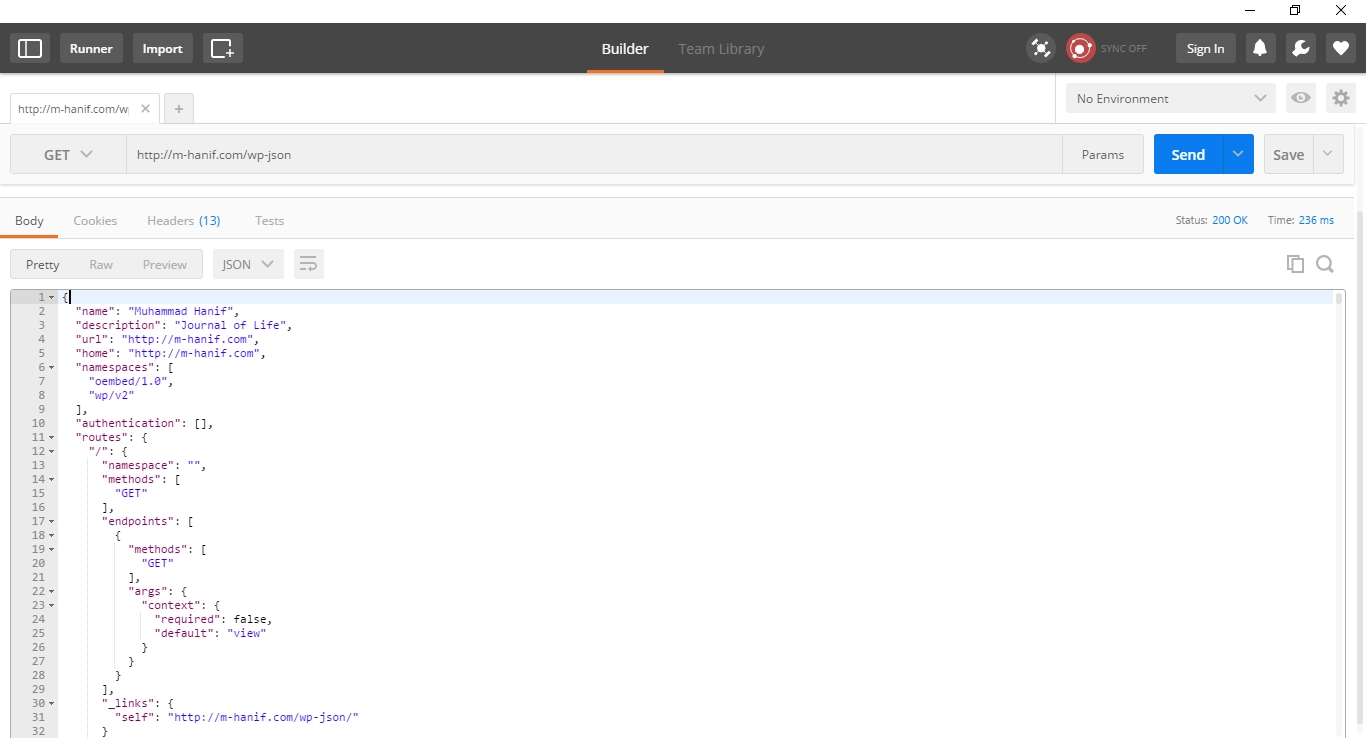
Task: Collapse the namespaces array on line 6
Action: (51, 367)
